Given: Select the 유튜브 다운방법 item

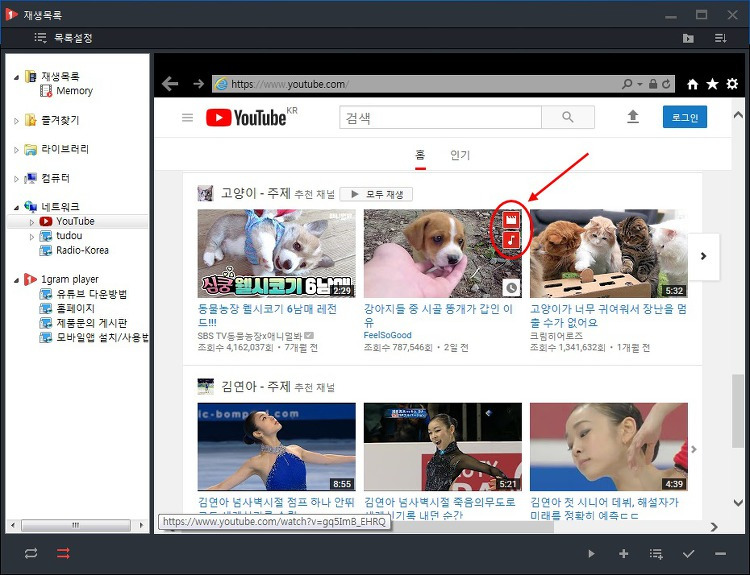Looking at the screenshot, I should [x=91, y=294].
